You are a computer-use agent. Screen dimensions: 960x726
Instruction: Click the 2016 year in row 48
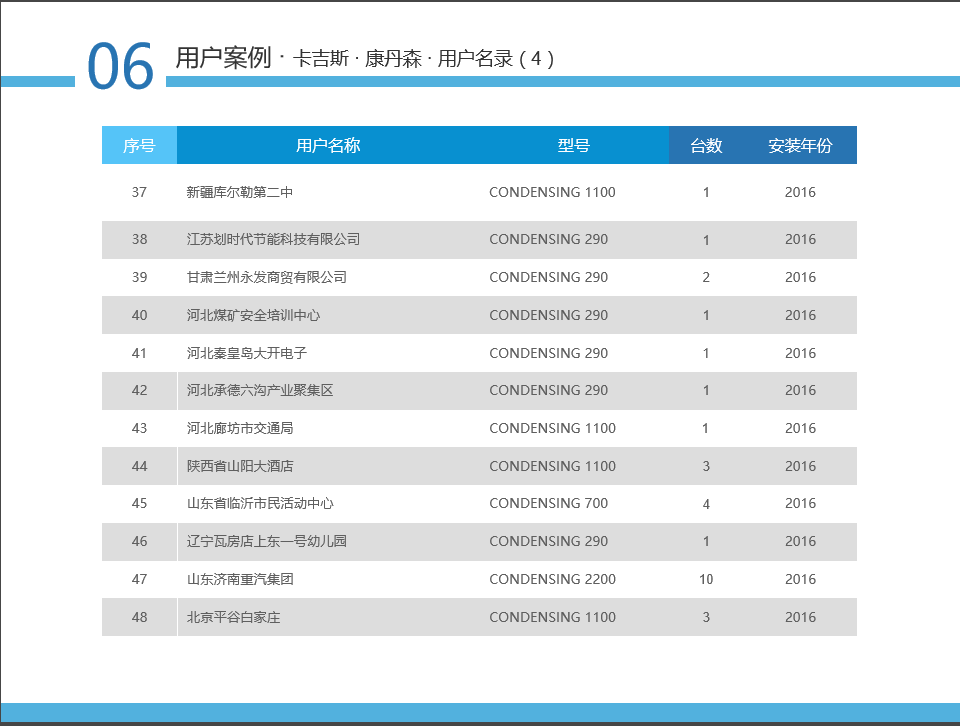tap(800, 617)
